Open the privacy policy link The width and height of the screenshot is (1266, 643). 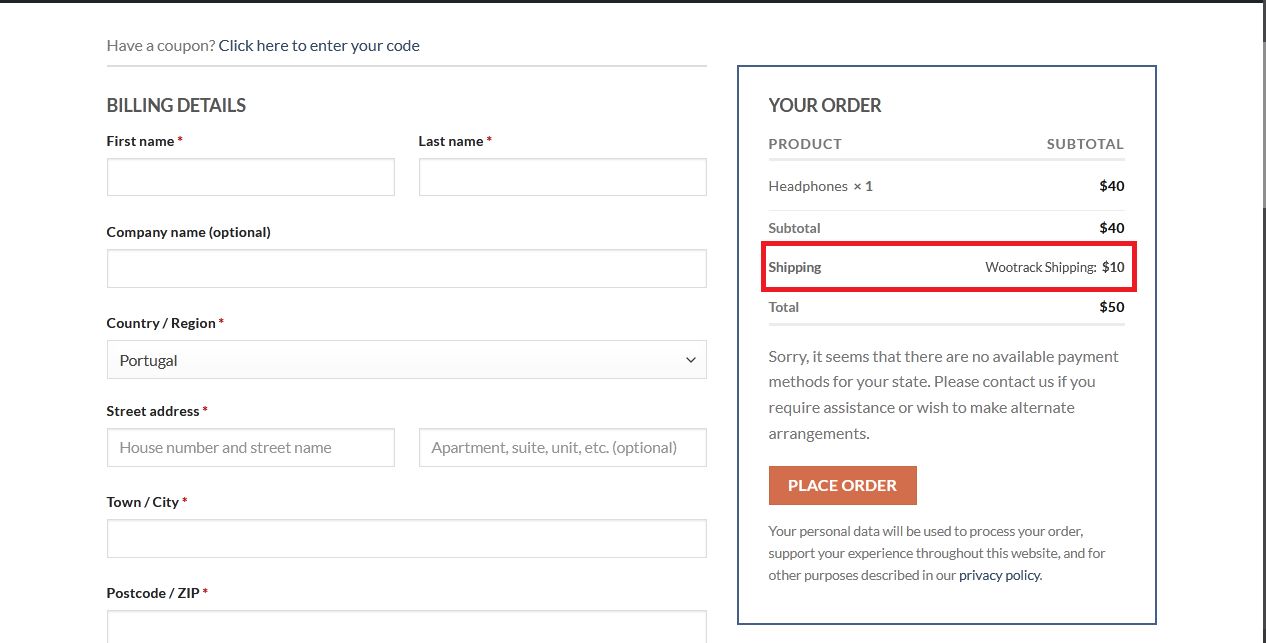pyautogui.click(x=999, y=575)
